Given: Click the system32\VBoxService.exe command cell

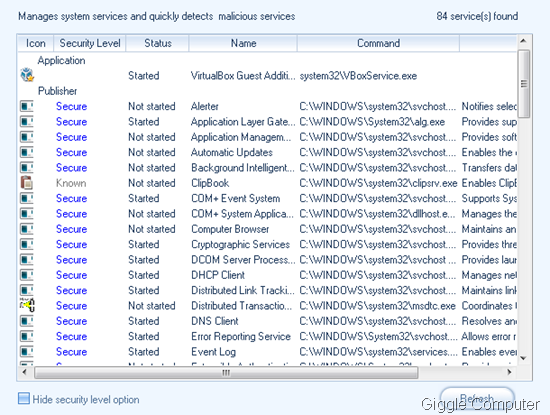Looking at the screenshot, I should [358, 75].
